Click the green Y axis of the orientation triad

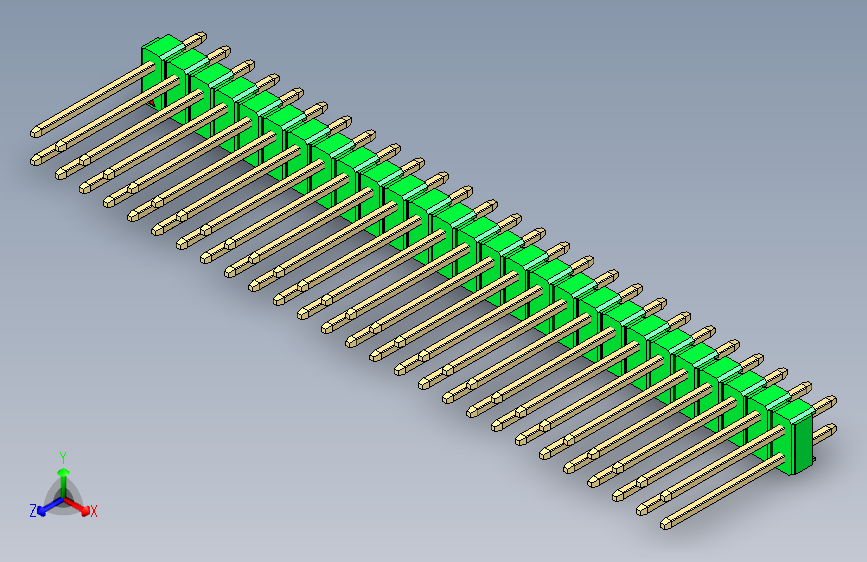(64, 483)
